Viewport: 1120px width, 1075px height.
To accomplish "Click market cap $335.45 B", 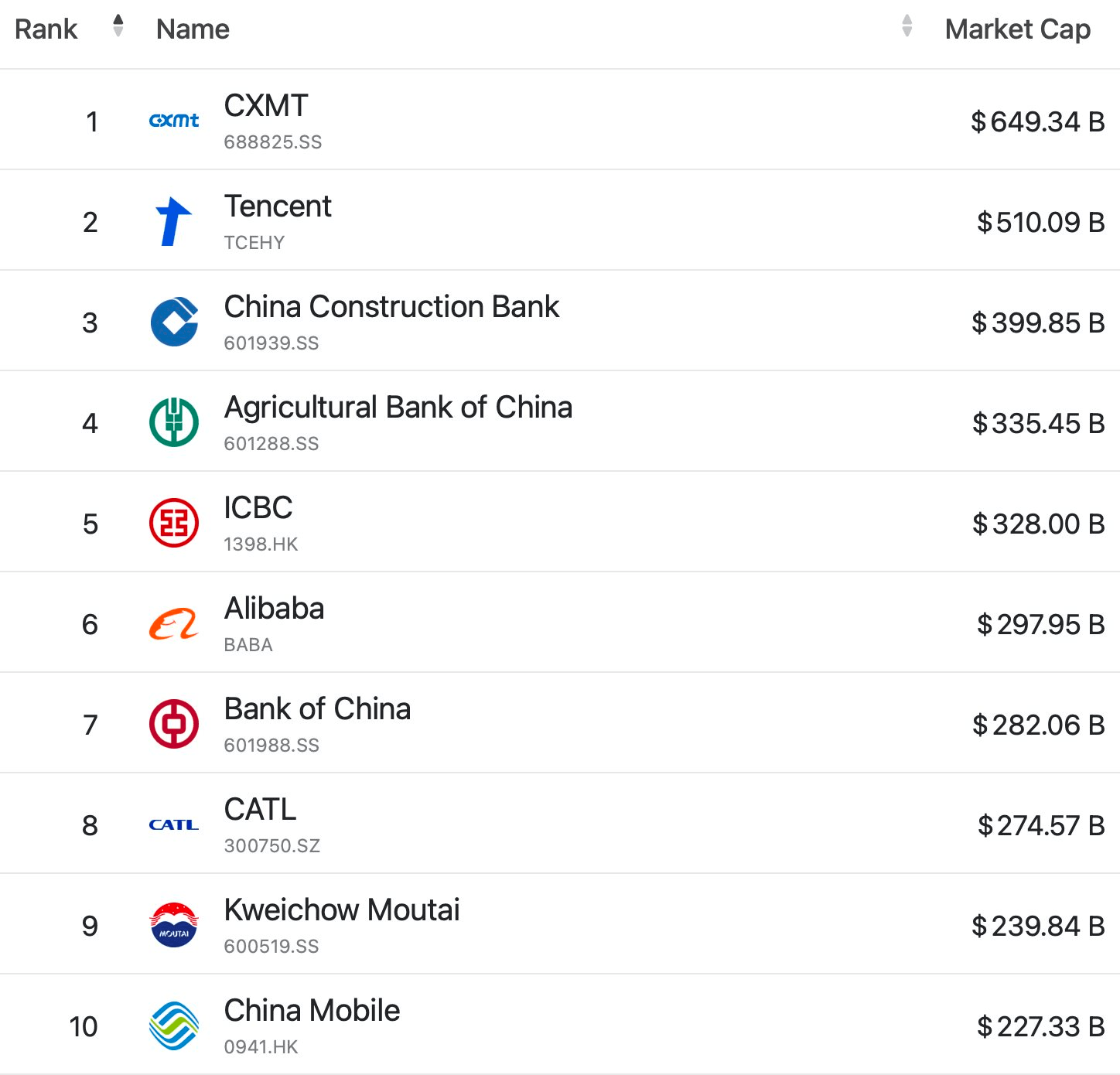I will click(1039, 423).
